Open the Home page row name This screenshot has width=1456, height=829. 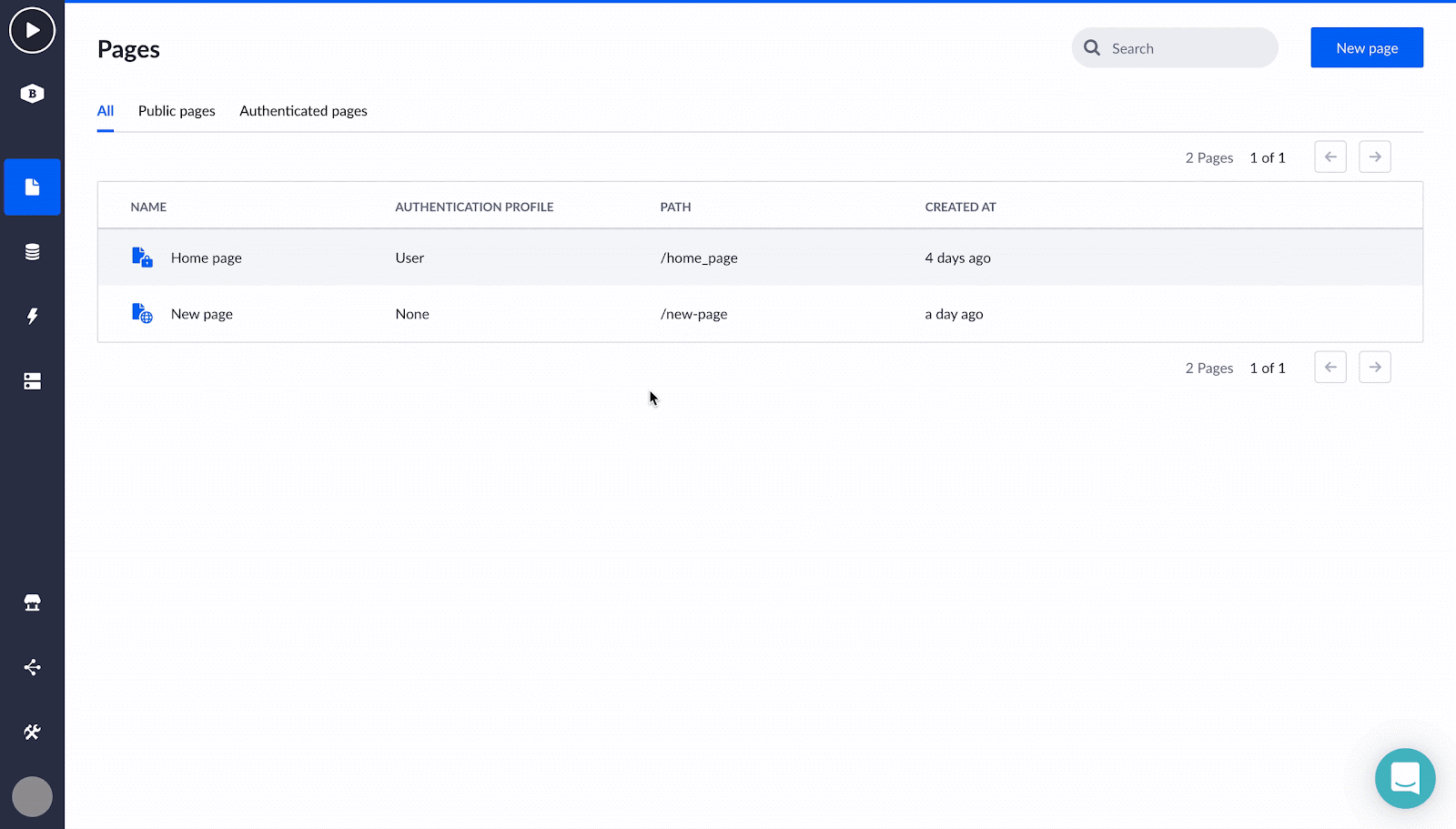207,258
